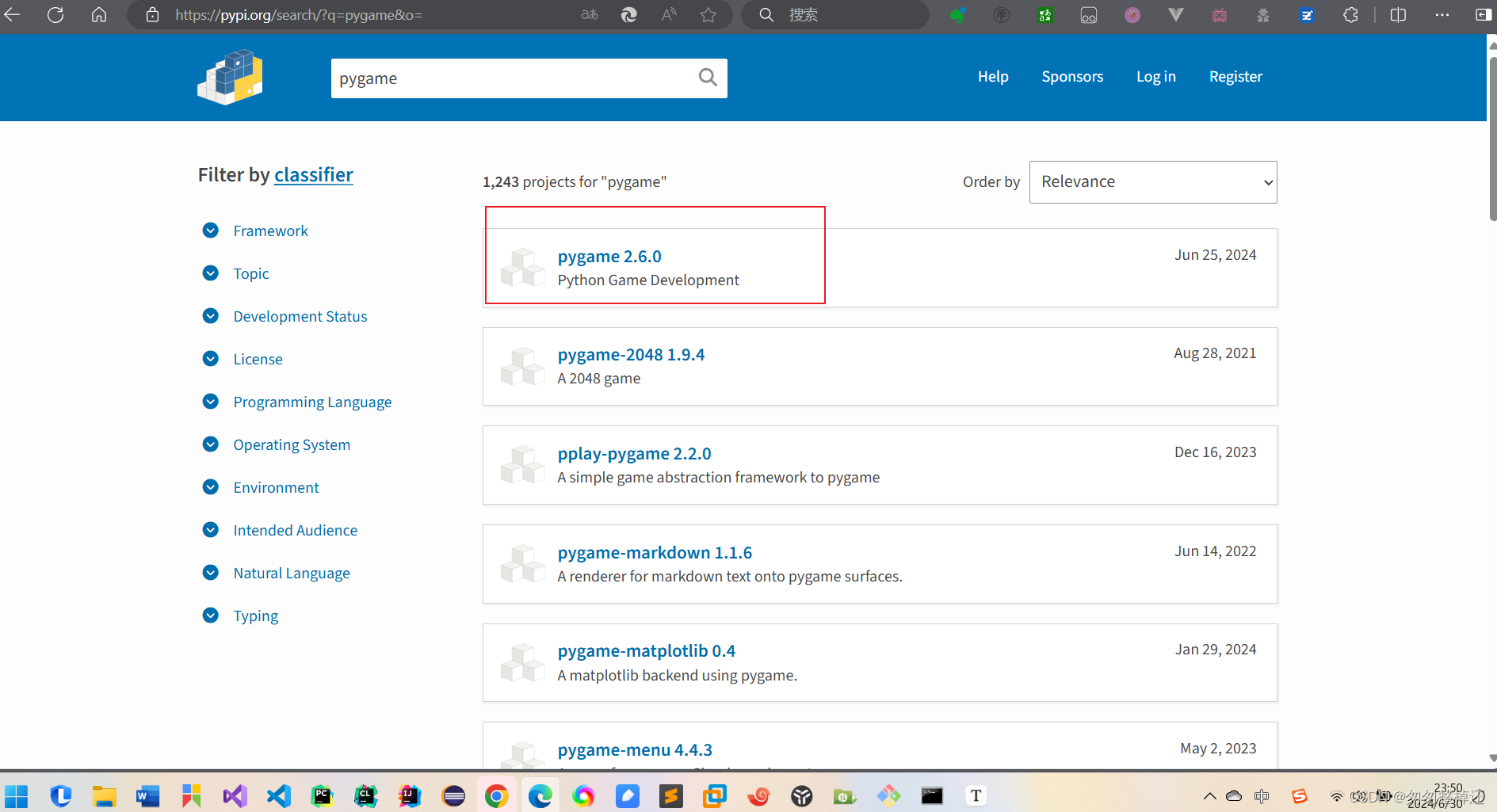Open the Order by Relevance dropdown
Screen dimensions: 1497x812
pyautogui.click(x=1152, y=182)
